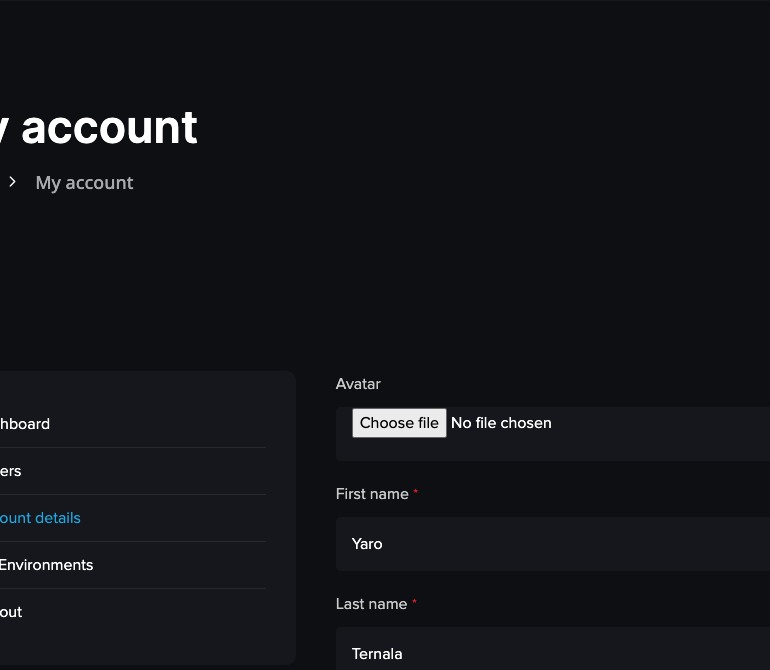Click the red asterisk beside Last name
770x670 pixels.
[x=414, y=603]
